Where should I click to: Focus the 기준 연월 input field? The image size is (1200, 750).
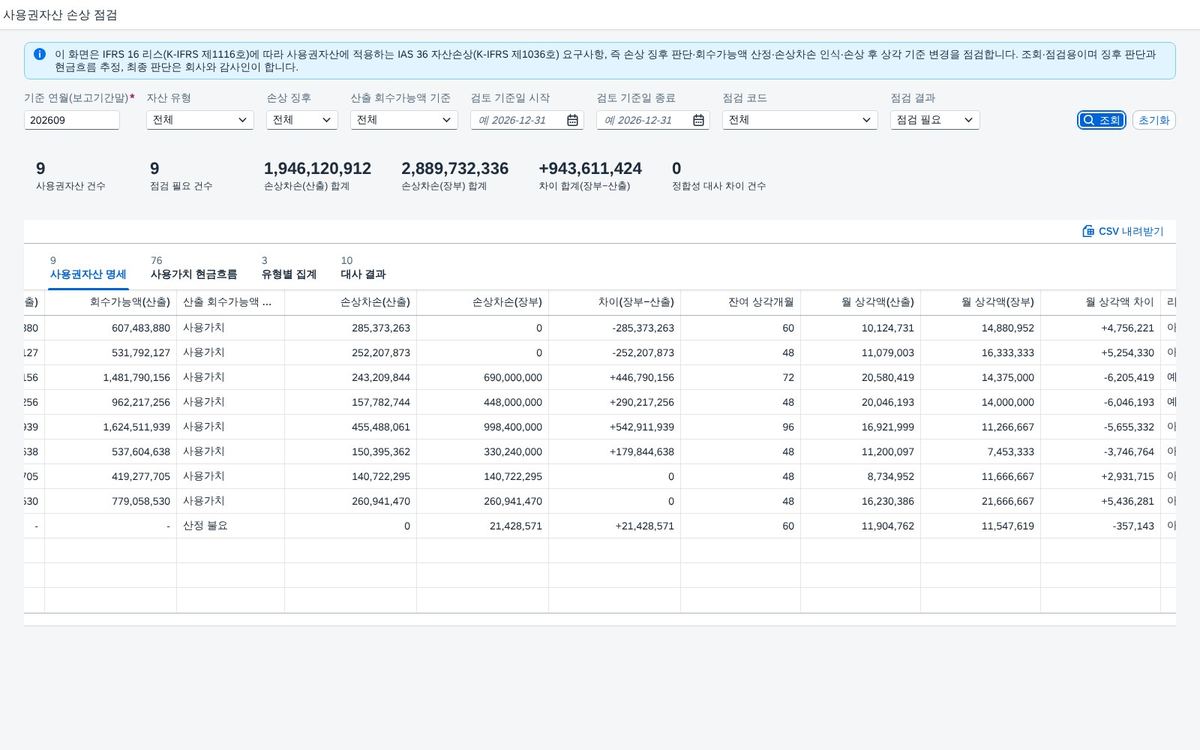coord(72,120)
